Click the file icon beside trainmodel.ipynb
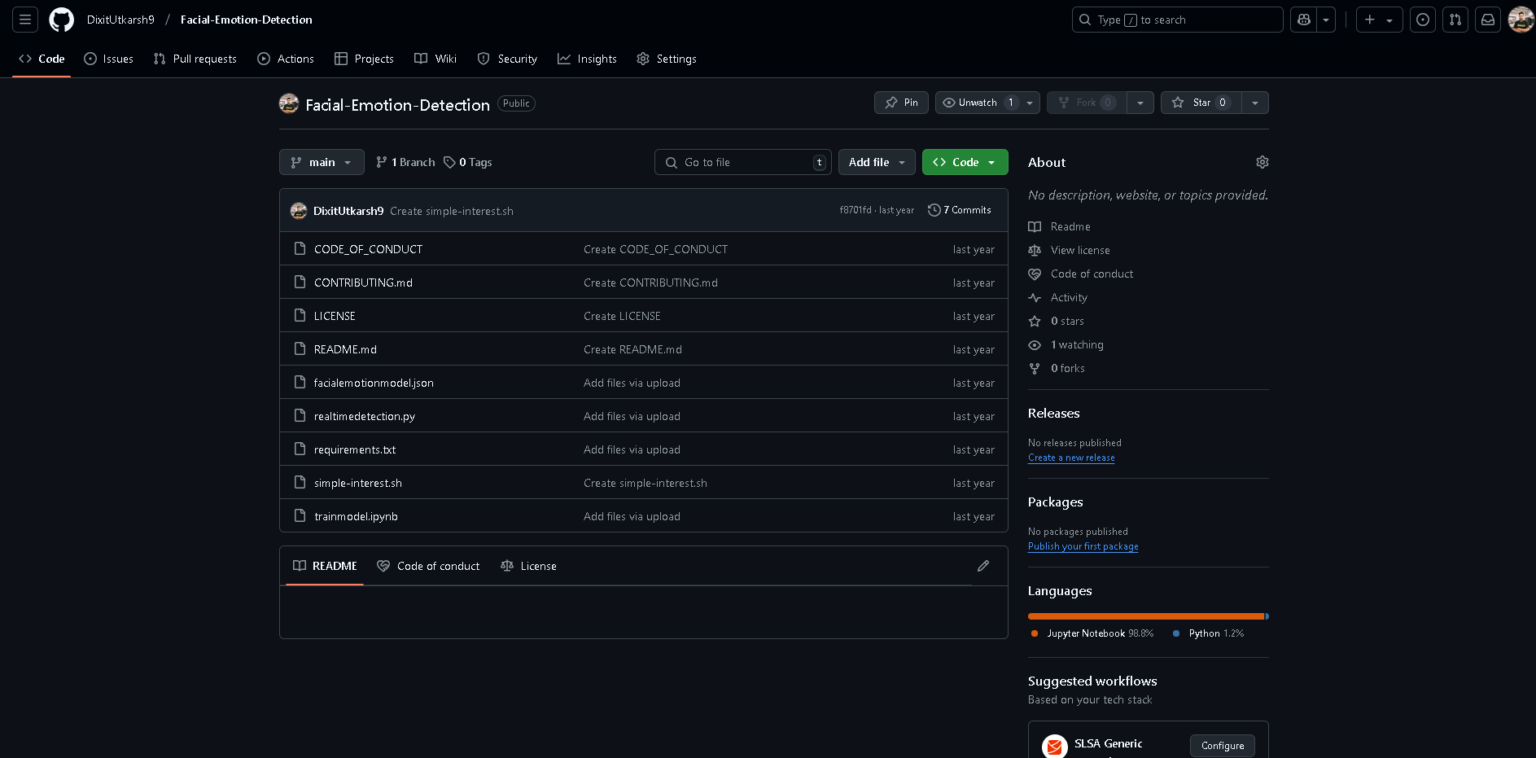 (299, 516)
